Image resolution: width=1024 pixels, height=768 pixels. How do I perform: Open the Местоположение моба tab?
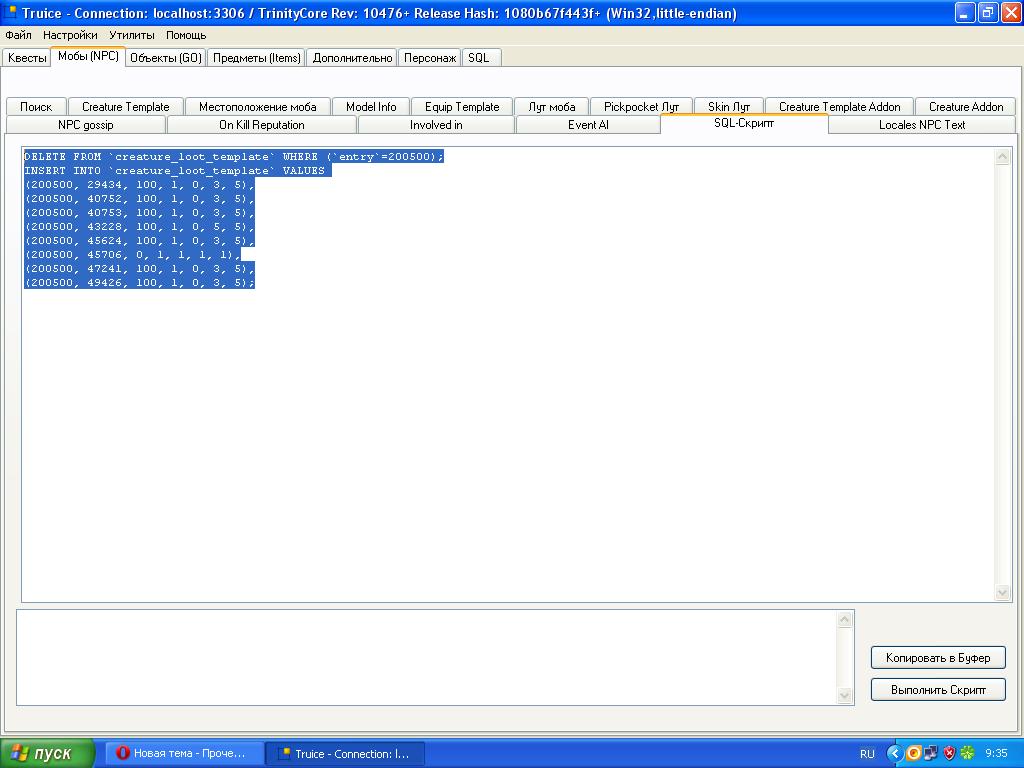[x=258, y=106]
